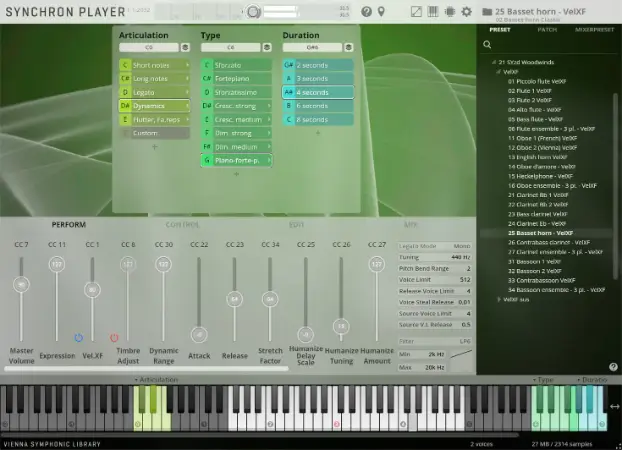Click the help icon at browser bottom
Image resolution: width=622 pixels, height=450 pixels.
tap(613, 367)
